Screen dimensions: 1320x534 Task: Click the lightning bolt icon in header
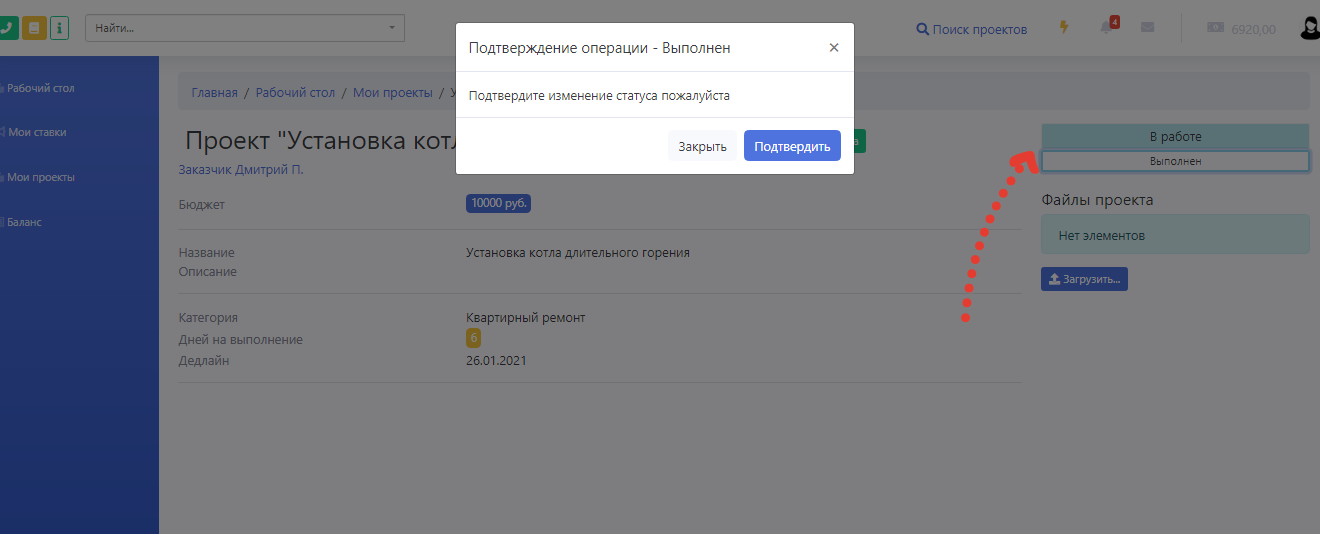(1064, 27)
